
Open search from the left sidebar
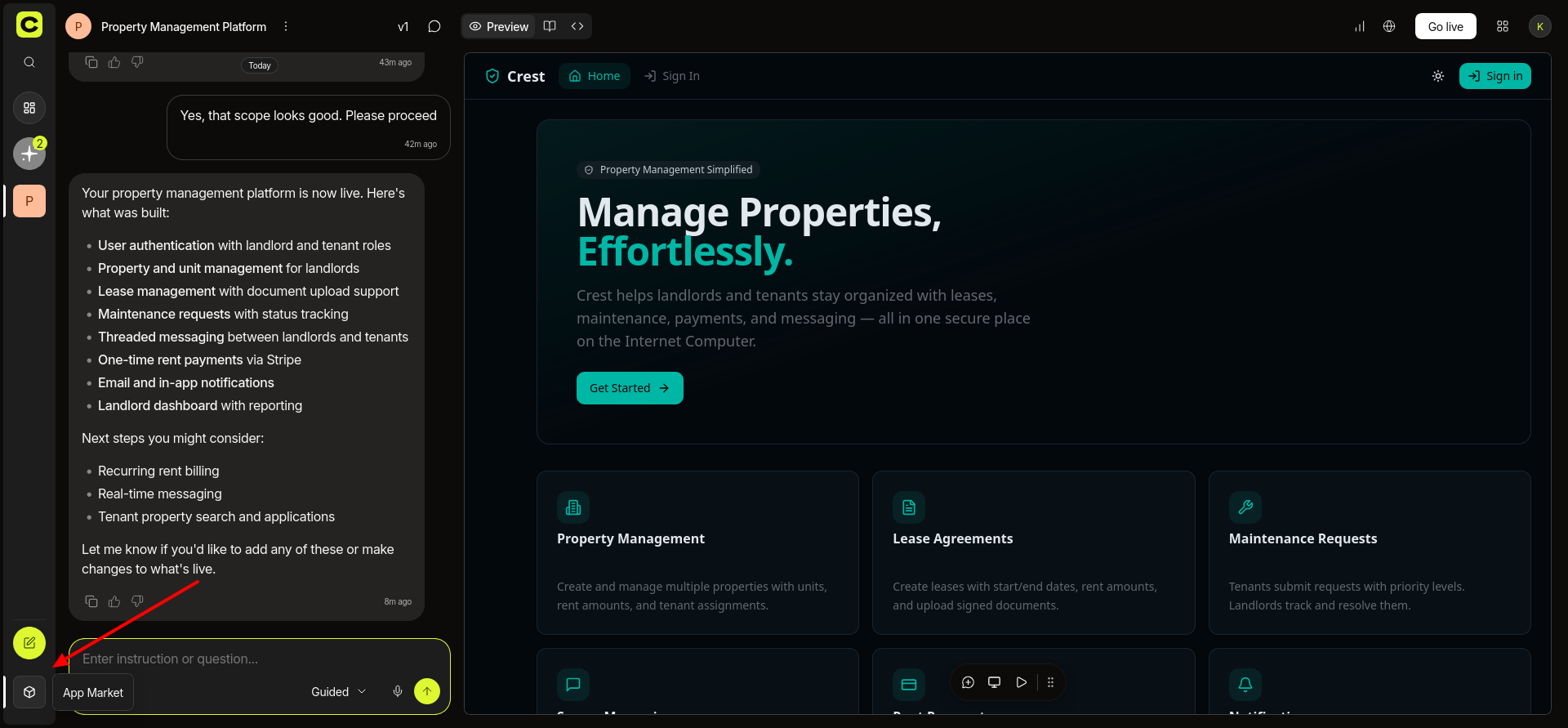click(29, 62)
